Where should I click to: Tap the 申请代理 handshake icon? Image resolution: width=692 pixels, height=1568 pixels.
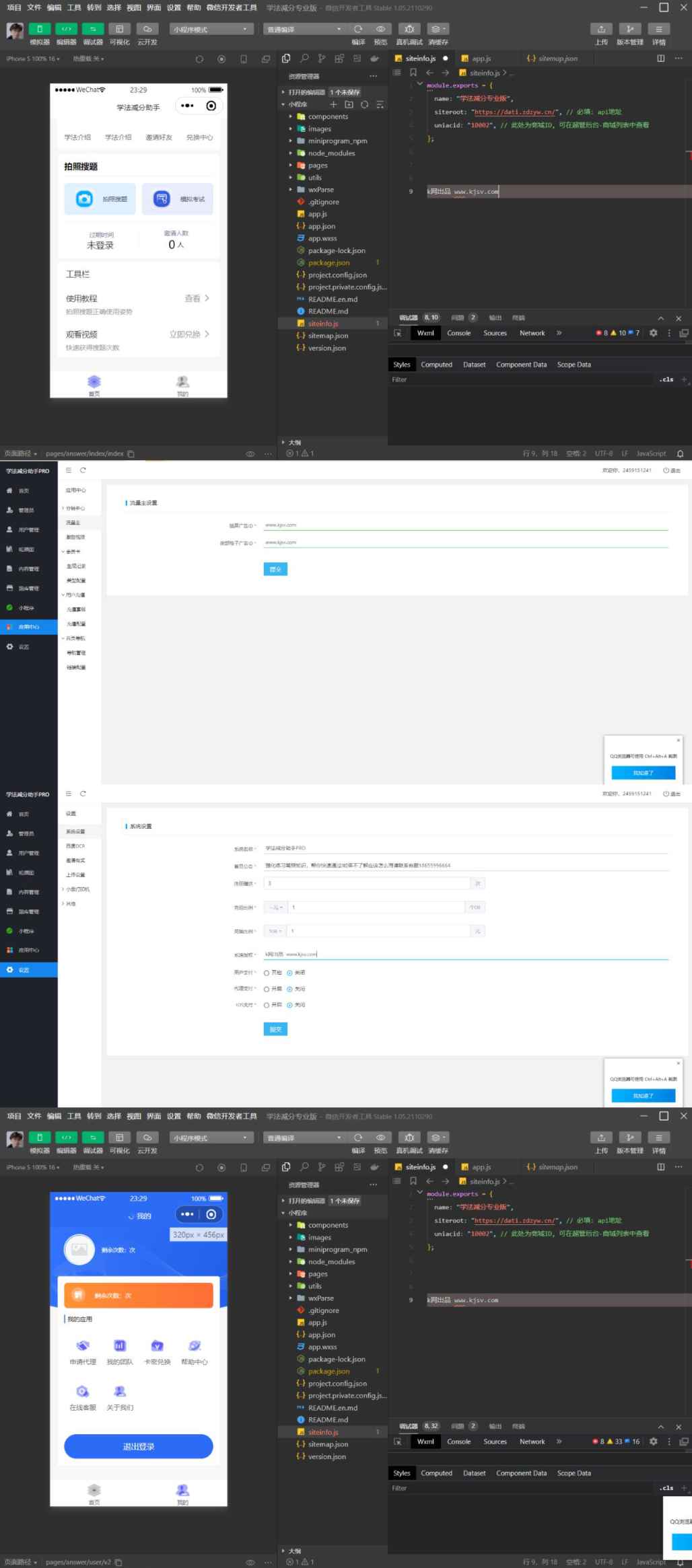[83, 1345]
